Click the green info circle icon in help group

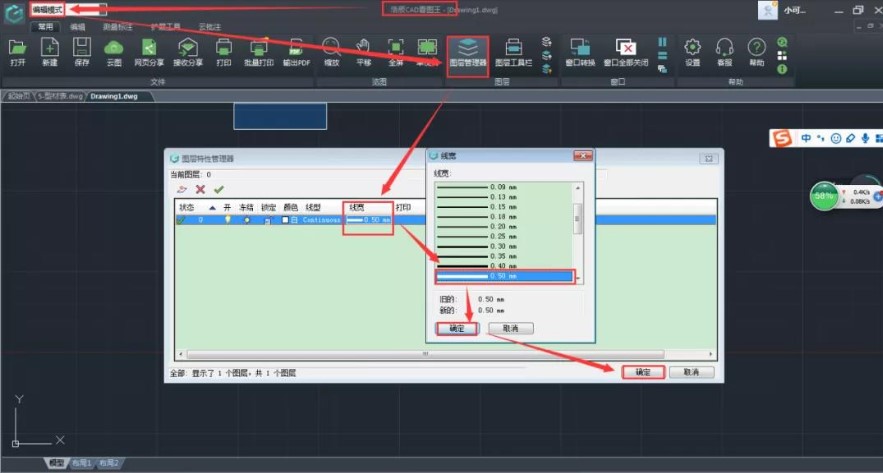click(x=782, y=69)
